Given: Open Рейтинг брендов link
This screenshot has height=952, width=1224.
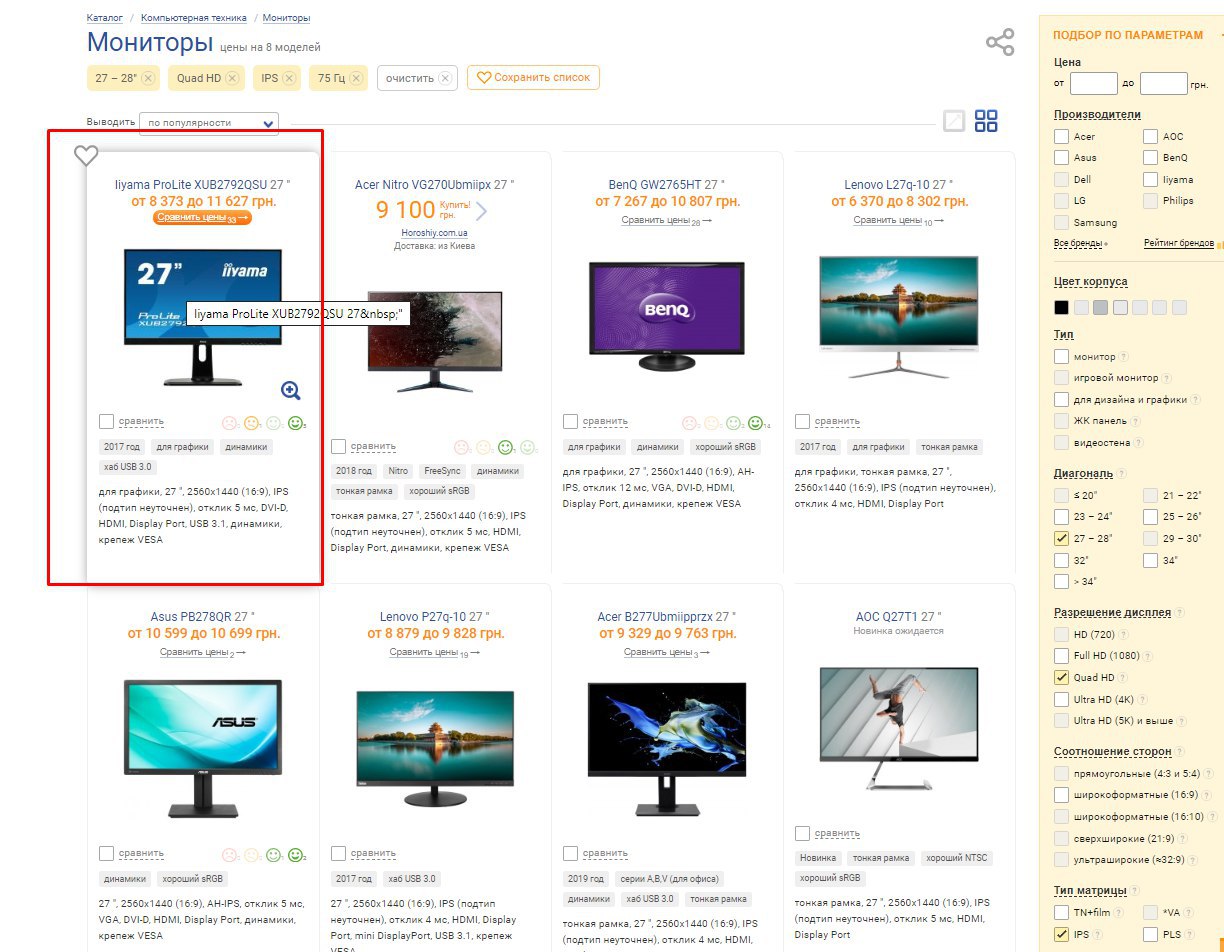Looking at the screenshot, I should pos(1179,244).
